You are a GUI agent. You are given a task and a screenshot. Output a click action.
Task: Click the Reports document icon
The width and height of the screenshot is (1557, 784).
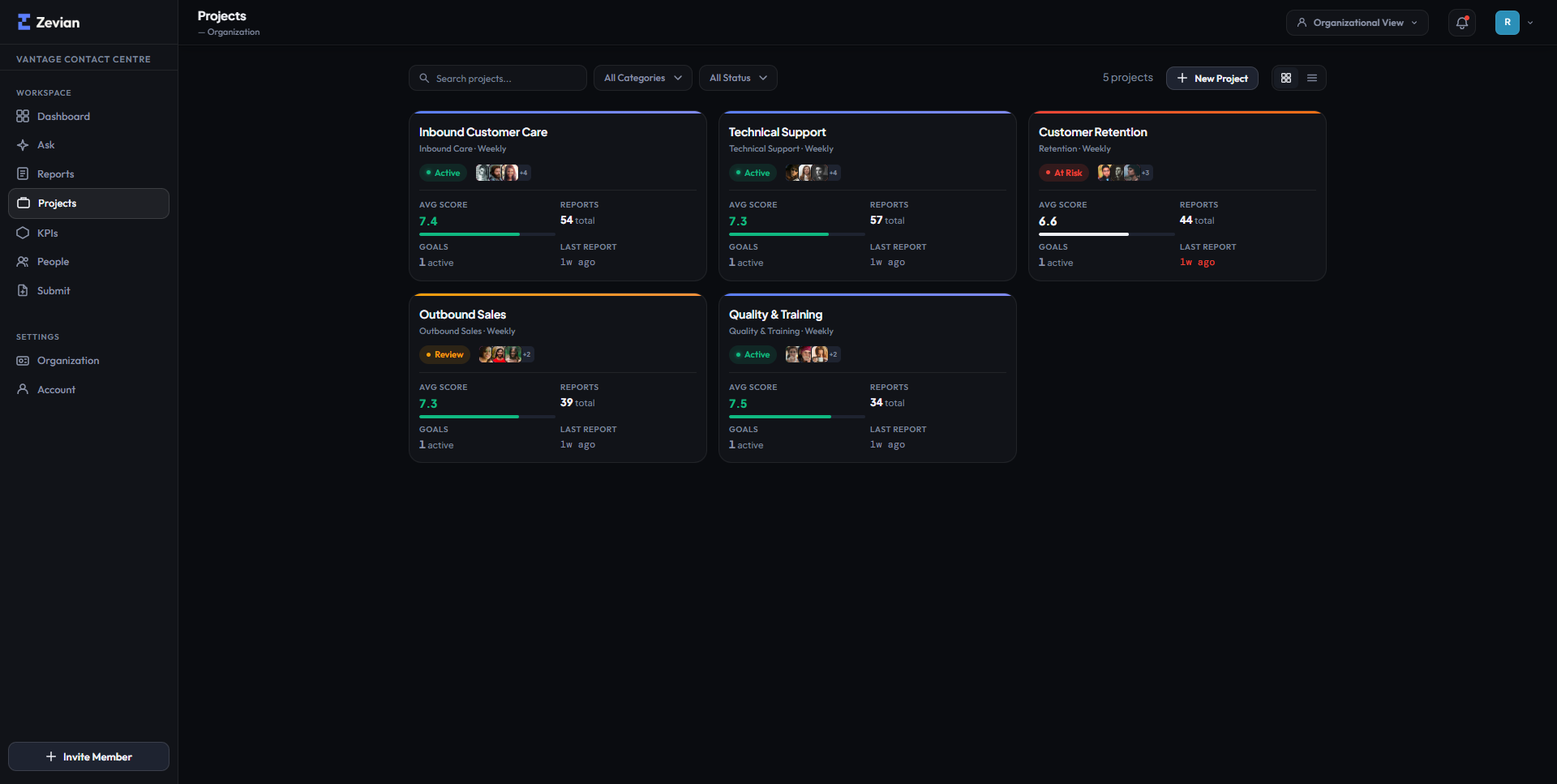coord(23,174)
